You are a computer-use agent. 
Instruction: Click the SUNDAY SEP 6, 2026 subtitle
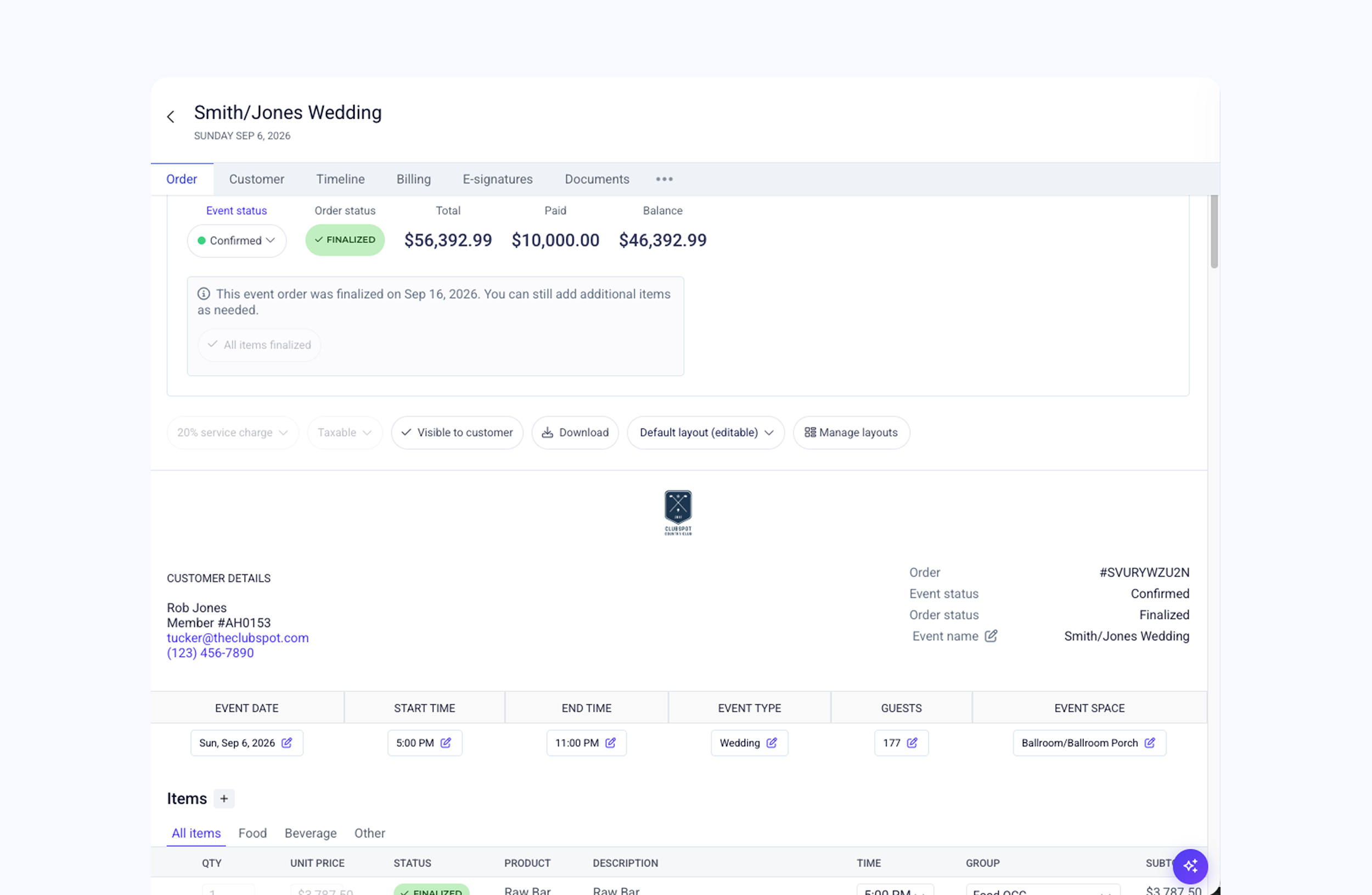coord(242,136)
